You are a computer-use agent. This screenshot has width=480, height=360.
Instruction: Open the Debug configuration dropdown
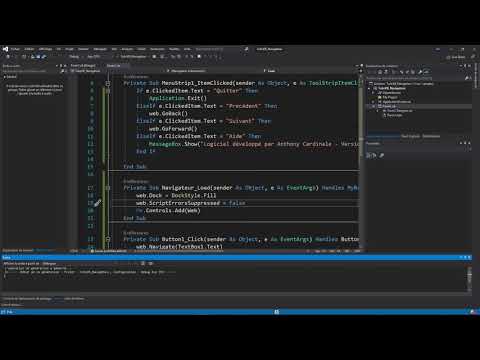point(75,57)
